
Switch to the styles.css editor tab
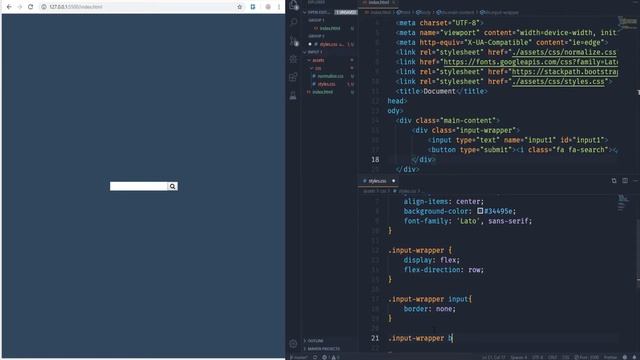(377, 181)
